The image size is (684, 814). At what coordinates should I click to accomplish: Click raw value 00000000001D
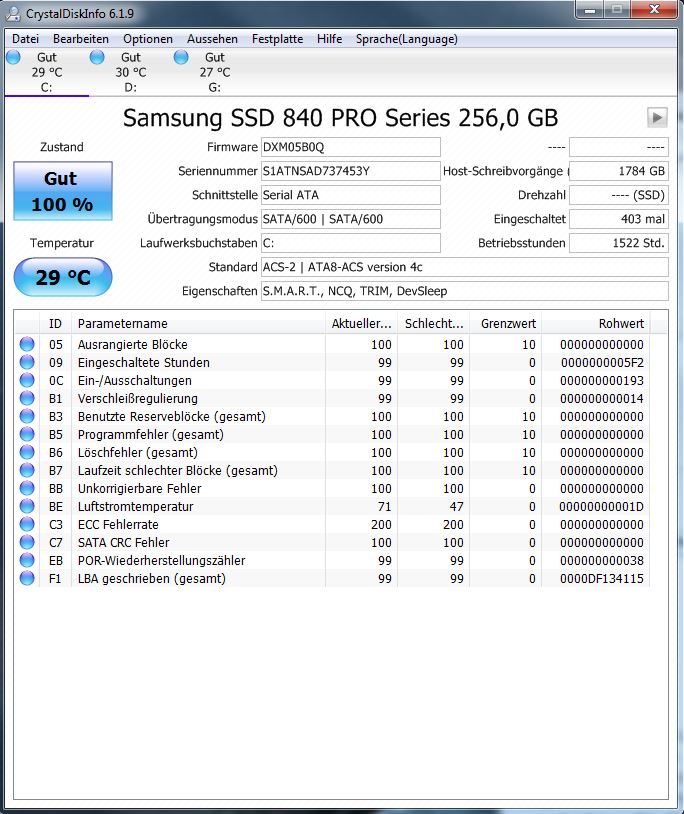tap(601, 506)
